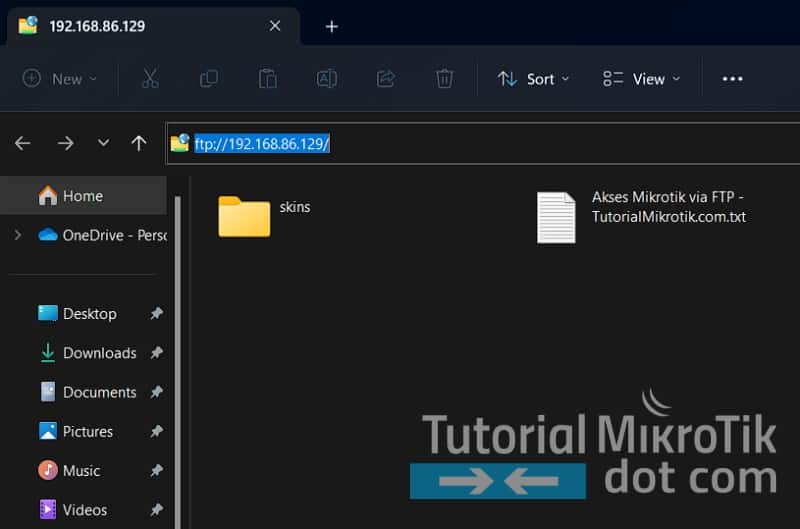Click the pin icon beside Downloads
The height and width of the screenshot is (529, 800).
[x=157, y=352]
